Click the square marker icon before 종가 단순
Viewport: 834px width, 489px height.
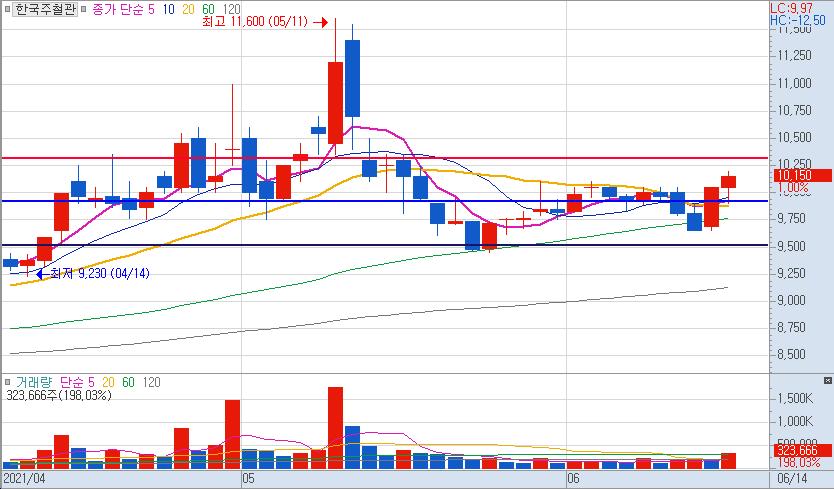pyautogui.click(x=84, y=9)
